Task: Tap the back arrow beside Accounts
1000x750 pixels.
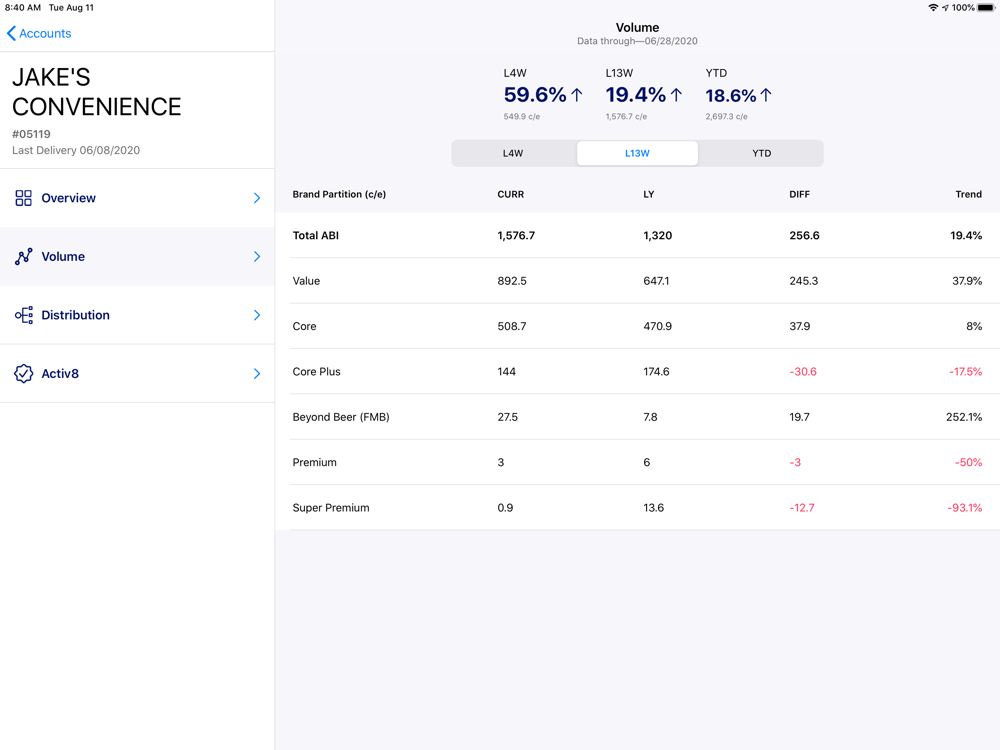Action: (11, 33)
